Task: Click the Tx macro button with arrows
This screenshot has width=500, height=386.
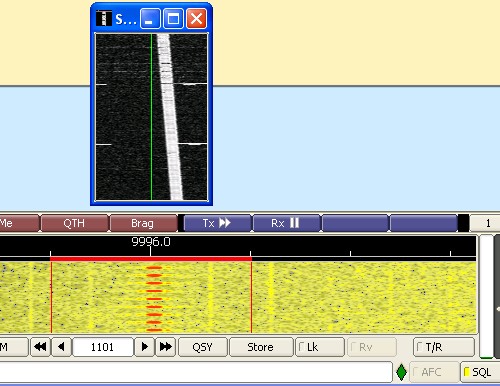Action: click(217, 223)
